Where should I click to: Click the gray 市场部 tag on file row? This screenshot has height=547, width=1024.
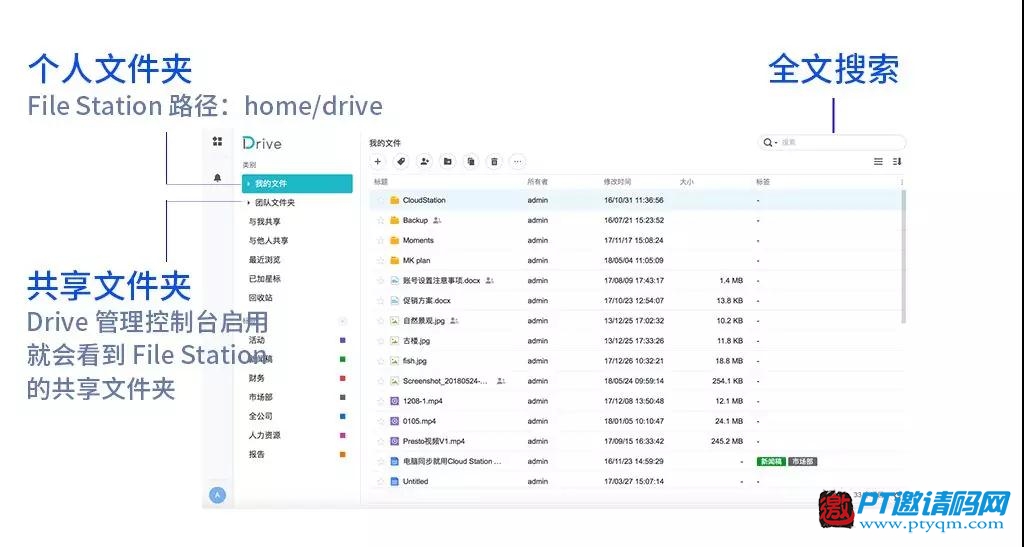[803, 461]
